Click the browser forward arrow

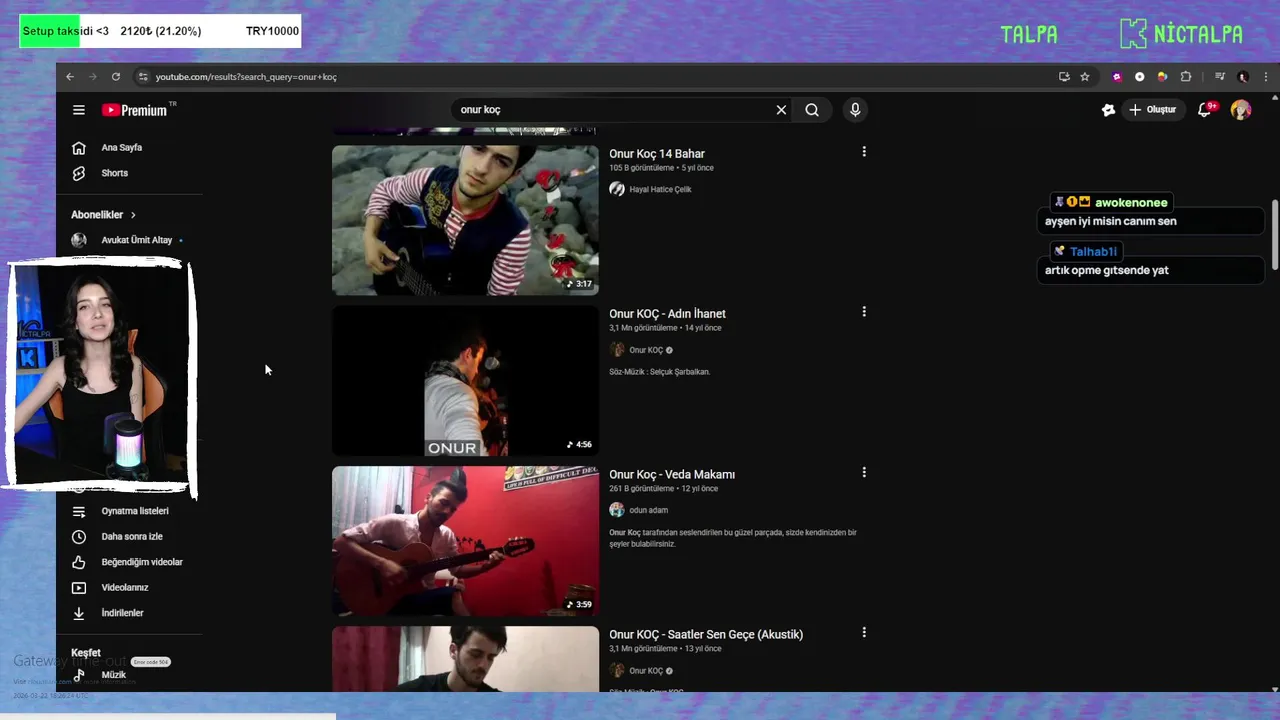[x=93, y=77]
